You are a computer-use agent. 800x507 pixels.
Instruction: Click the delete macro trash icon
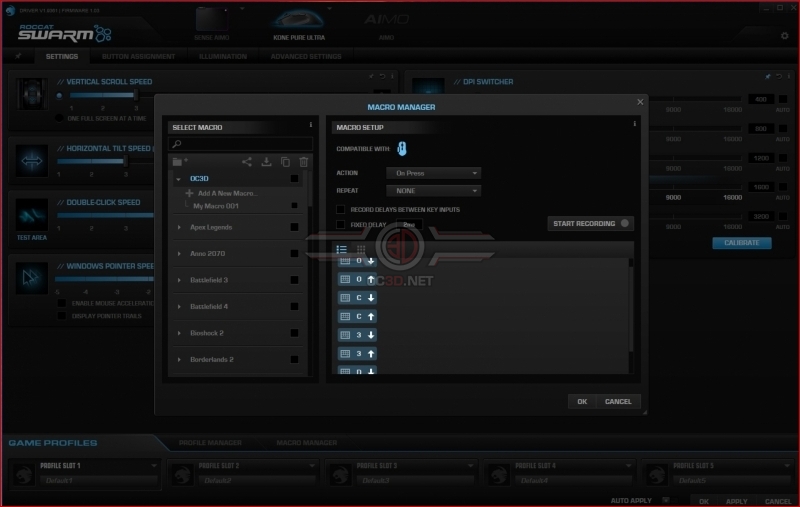tap(304, 162)
